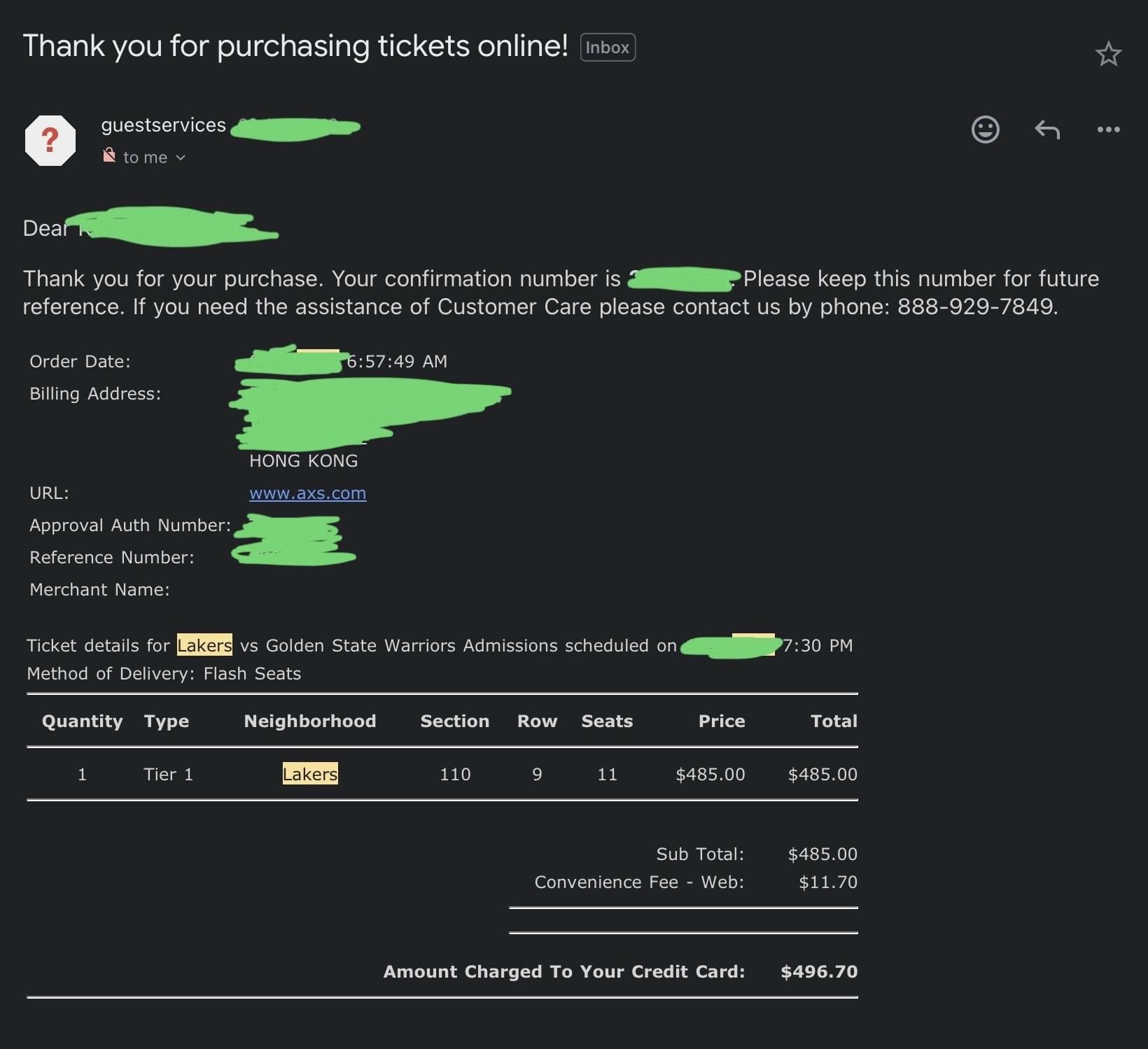Click the unencrypted lock icon beside 'to me'
The width and height of the screenshot is (1148, 1049).
click(x=109, y=155)
